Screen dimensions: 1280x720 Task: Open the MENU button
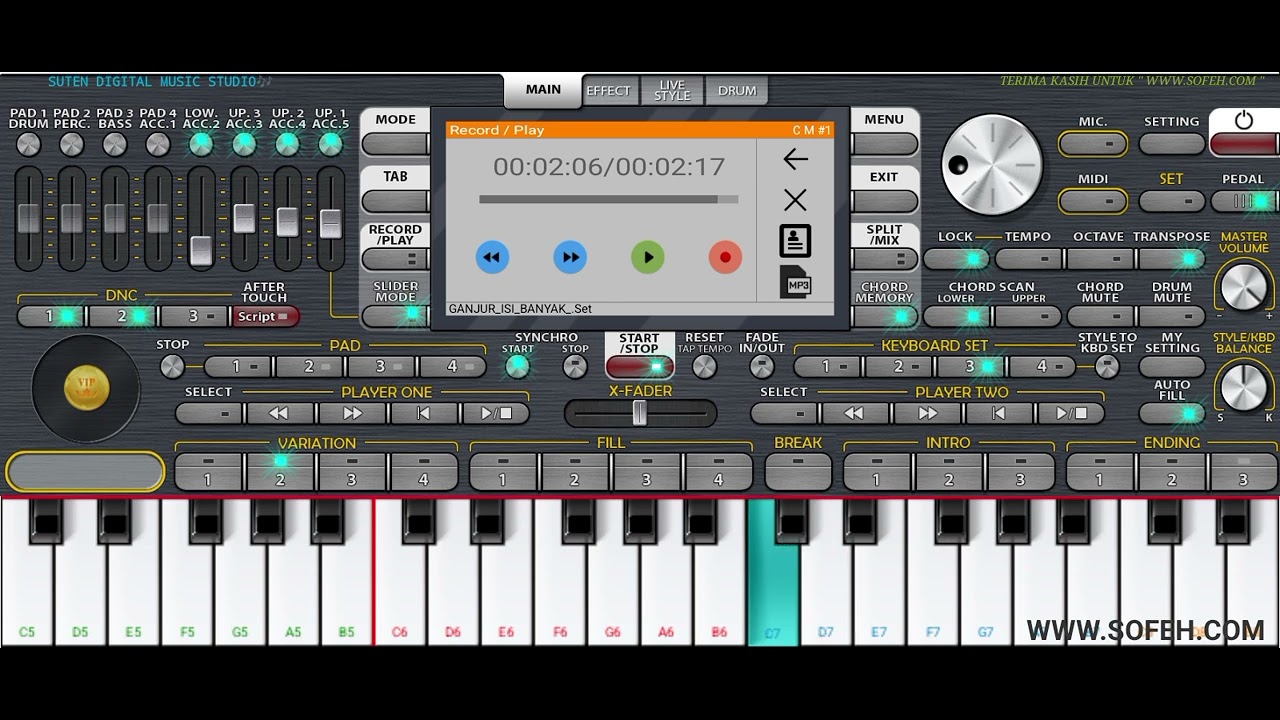tap(884, 144)
